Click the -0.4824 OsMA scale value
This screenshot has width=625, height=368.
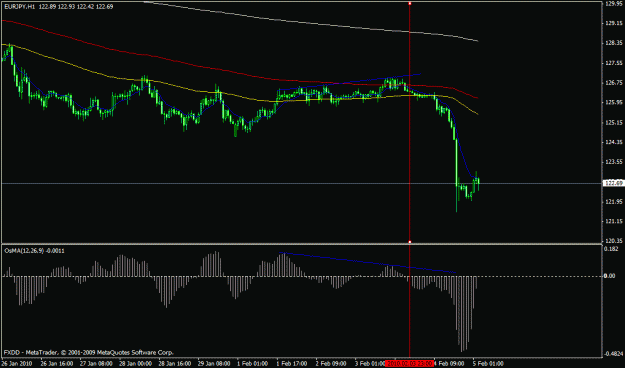coord(613,353)
